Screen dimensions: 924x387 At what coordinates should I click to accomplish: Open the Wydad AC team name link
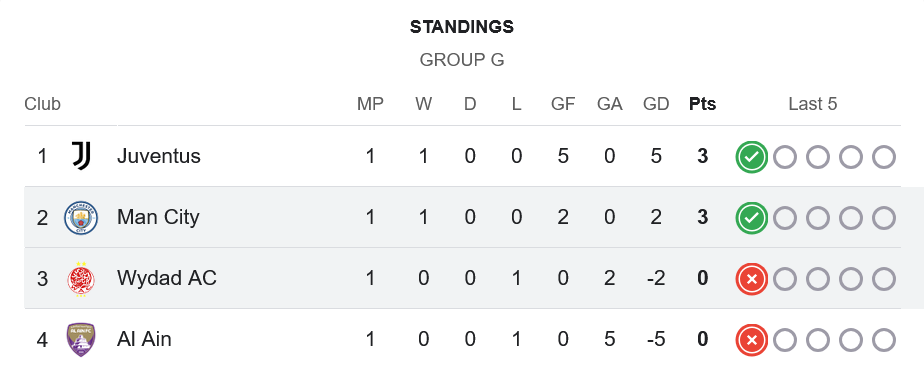(167, 278)
